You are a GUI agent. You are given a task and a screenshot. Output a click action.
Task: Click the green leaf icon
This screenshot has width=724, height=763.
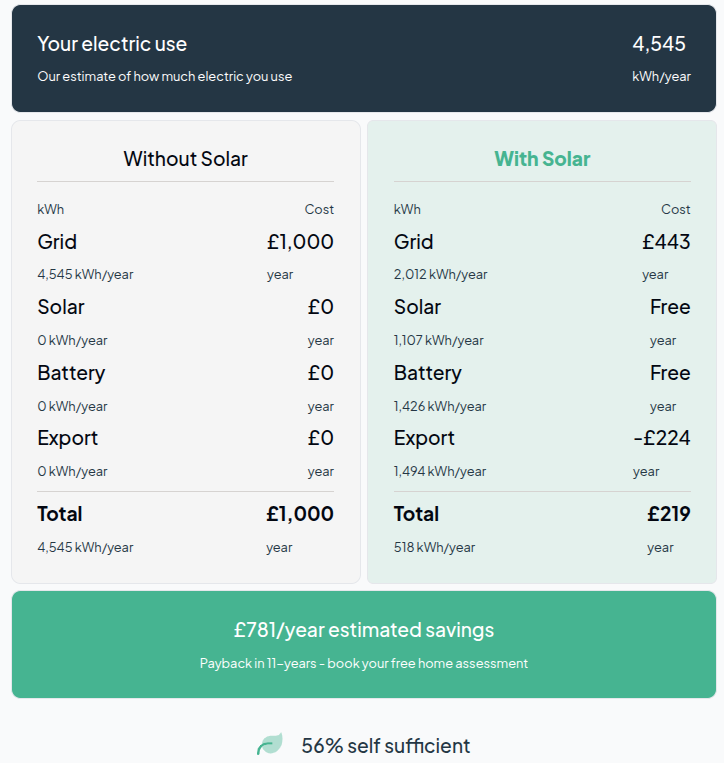[270, 744]
